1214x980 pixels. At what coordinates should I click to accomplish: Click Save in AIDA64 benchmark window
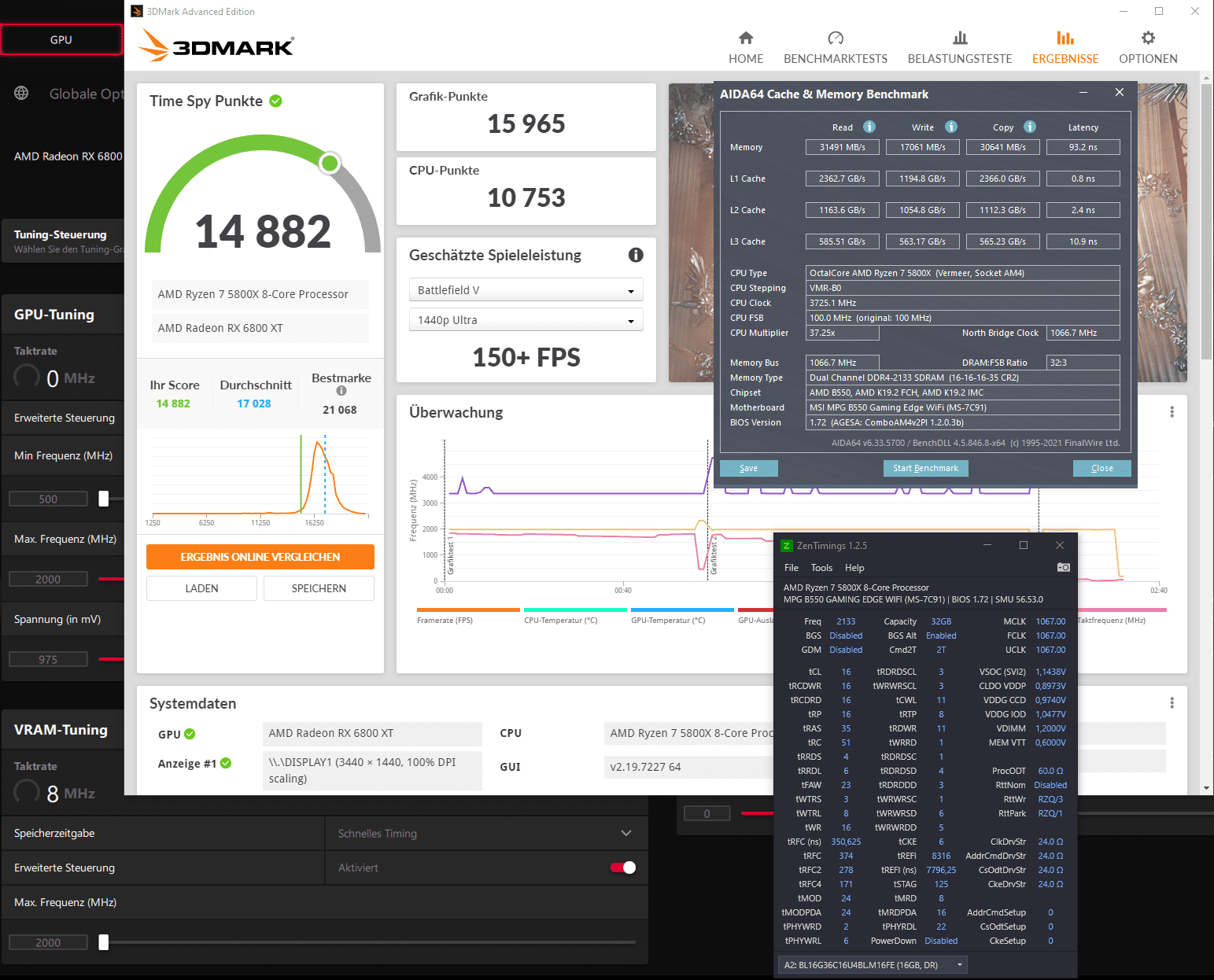(x=749, y=468)
